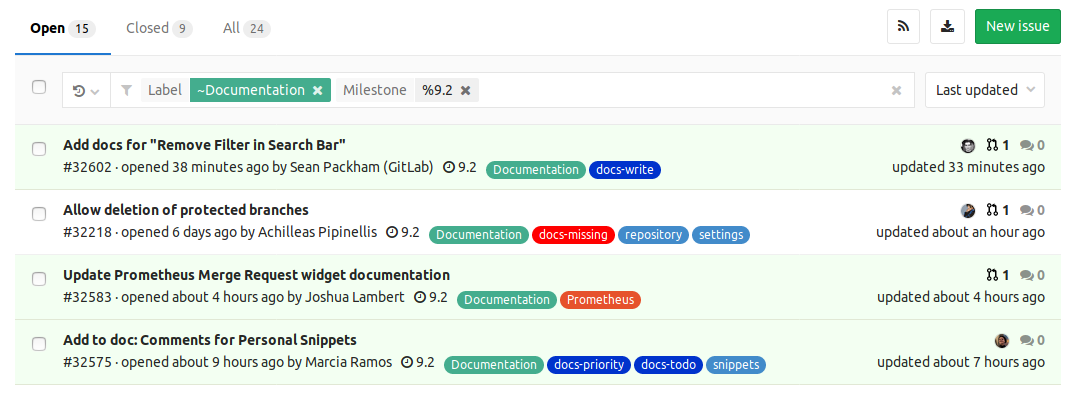The image size is (1073, 397).
Task: Subscribe via the RSS feed icon
Action: [903, 27]
